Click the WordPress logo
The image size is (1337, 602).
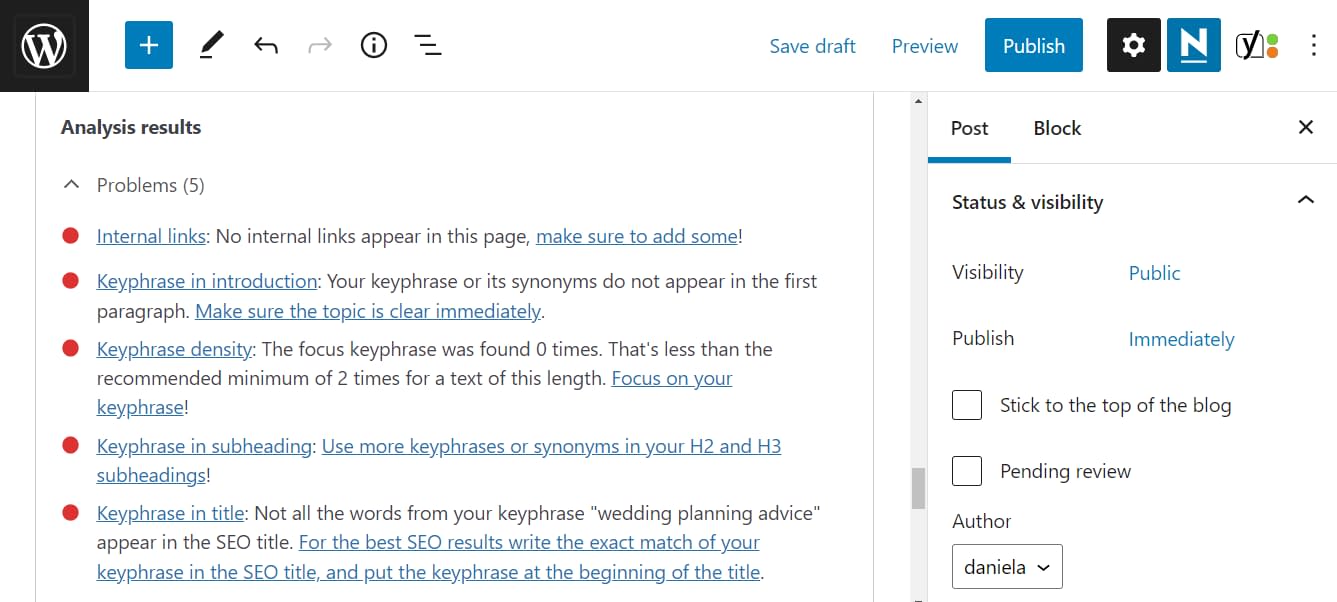coord(44,44)
